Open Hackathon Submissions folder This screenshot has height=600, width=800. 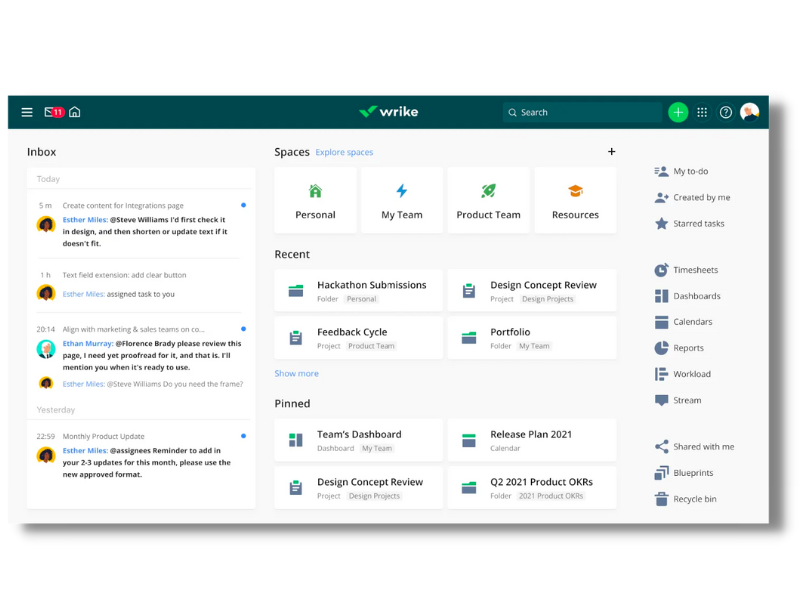358,291
